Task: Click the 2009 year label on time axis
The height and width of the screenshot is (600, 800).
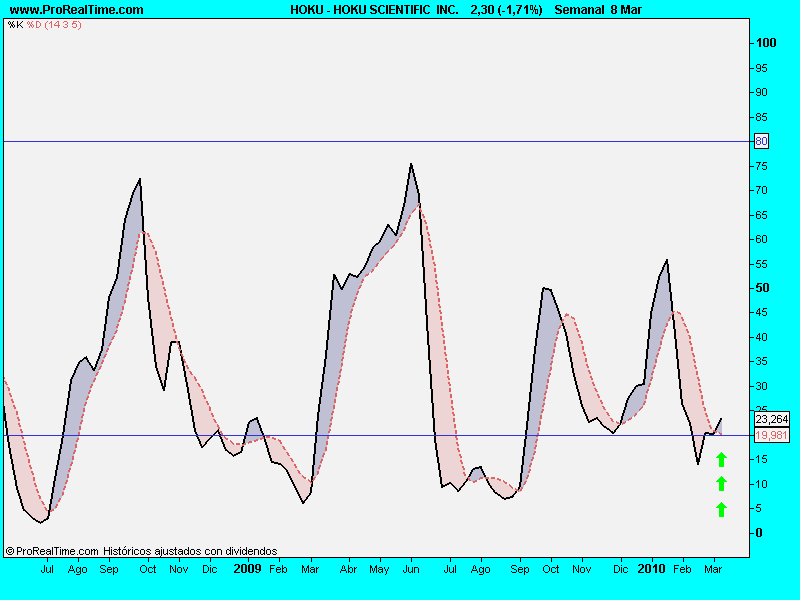Action: coord(247,569)
